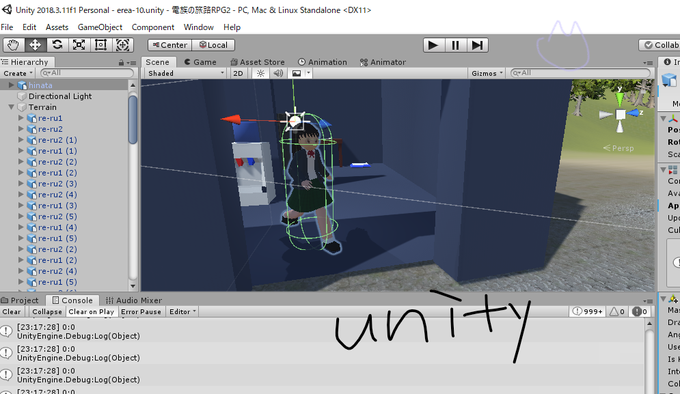Open the Edit menu
The height and width of the screenshot is (394, 680).
point(29,27)
